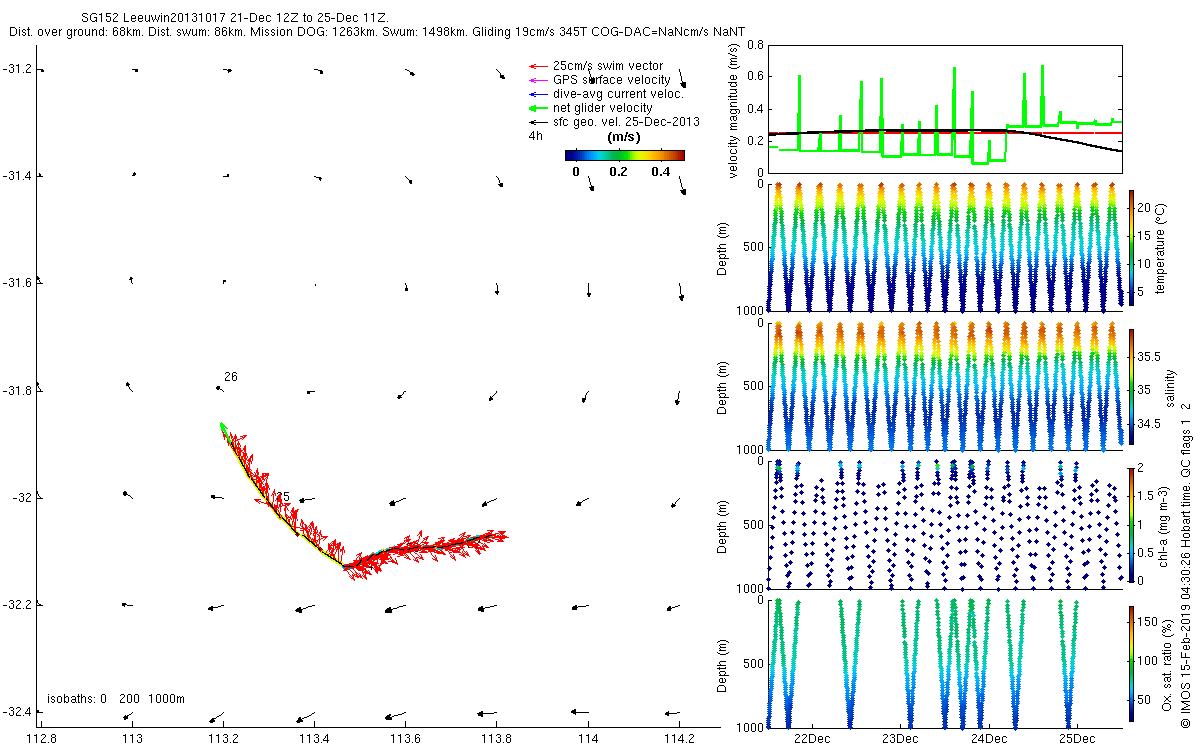The width and height of the screenshot is (1200, 750).
Task: Click the temperature (°C) colorbar
Action: [1131, 246]
